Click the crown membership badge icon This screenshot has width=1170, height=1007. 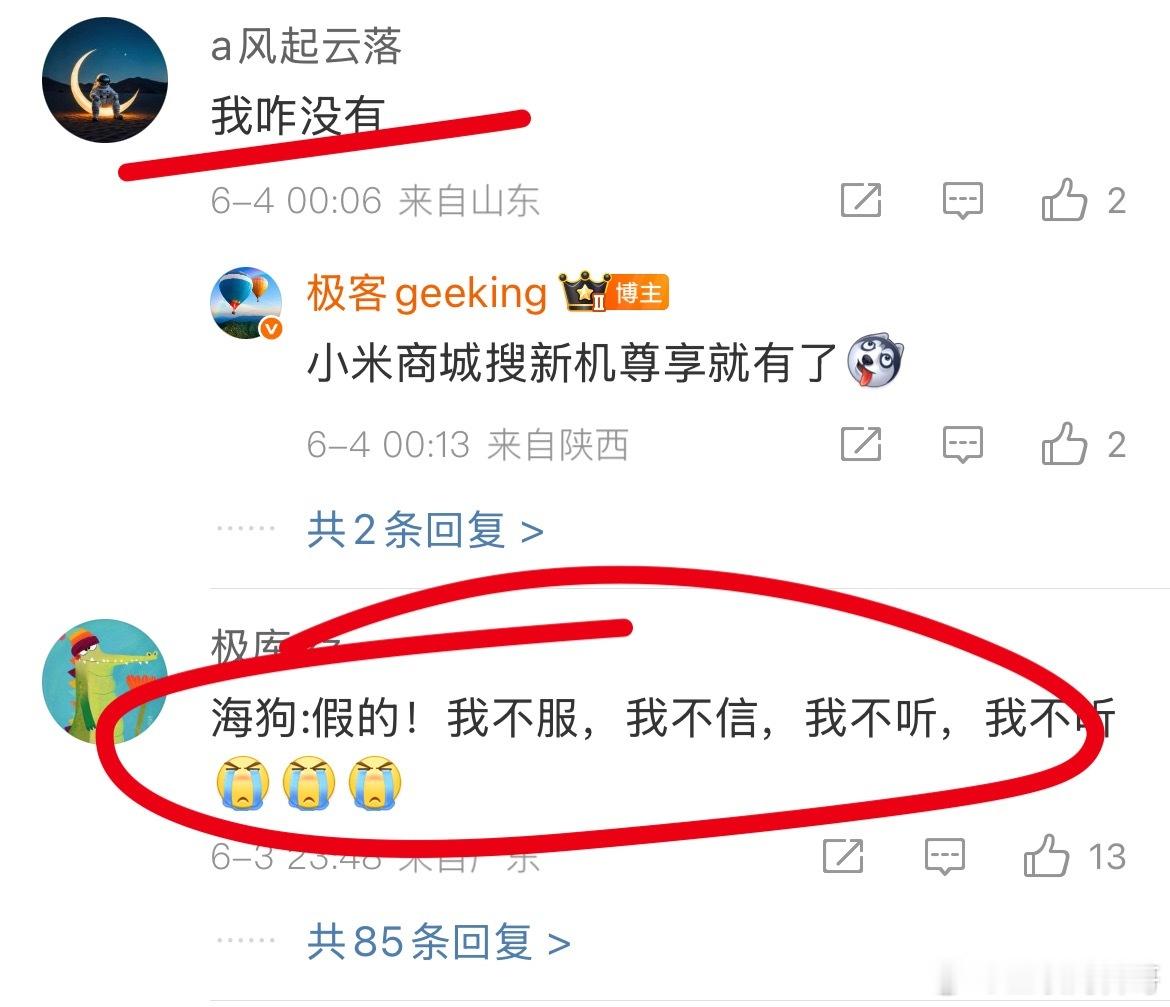584,292
